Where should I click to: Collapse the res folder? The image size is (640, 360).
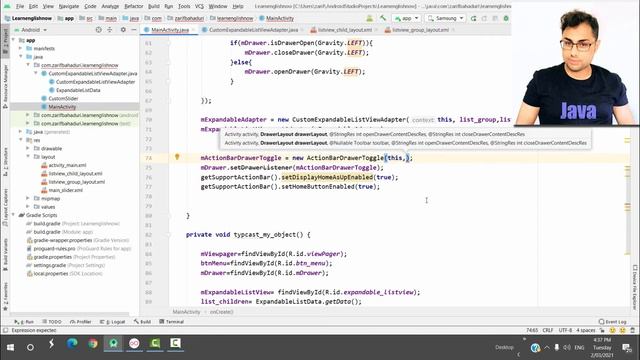click(20, 140)
